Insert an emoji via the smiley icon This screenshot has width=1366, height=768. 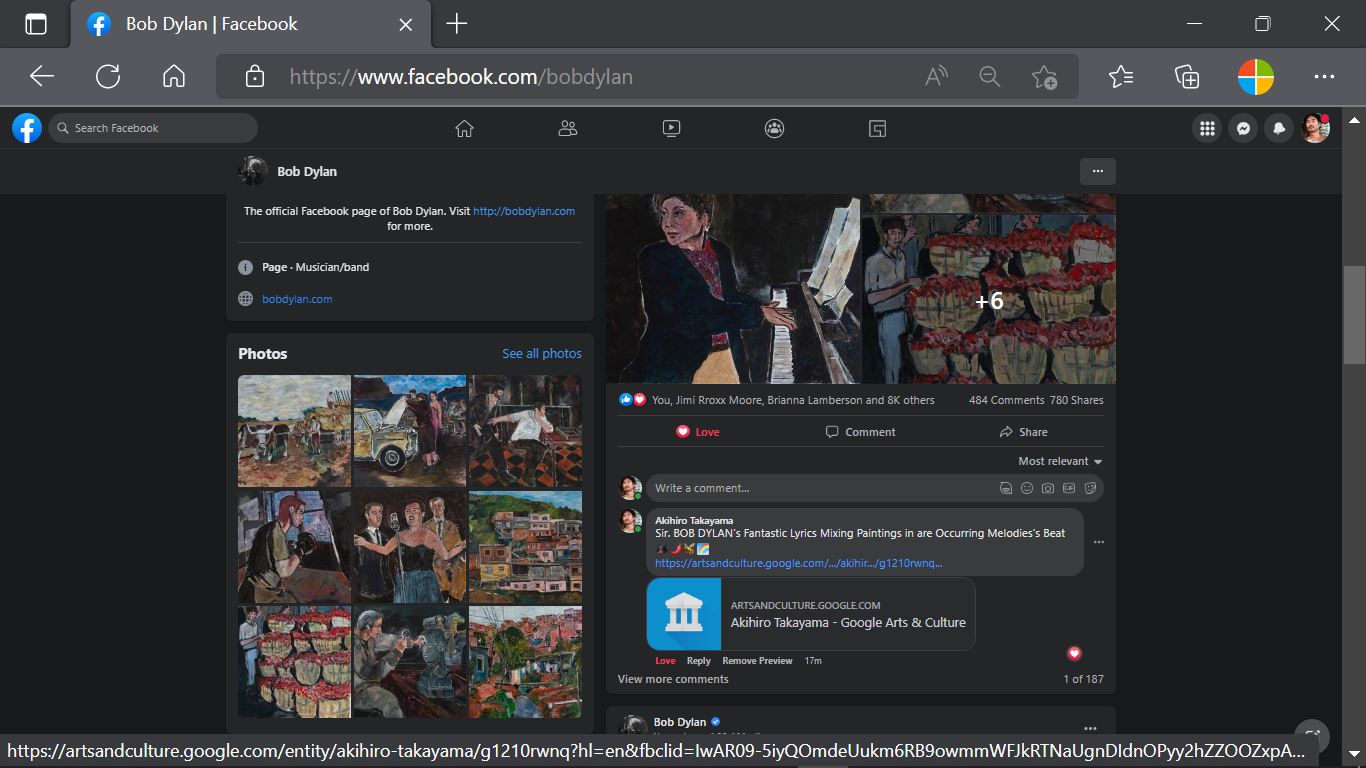pos(1027,488)
